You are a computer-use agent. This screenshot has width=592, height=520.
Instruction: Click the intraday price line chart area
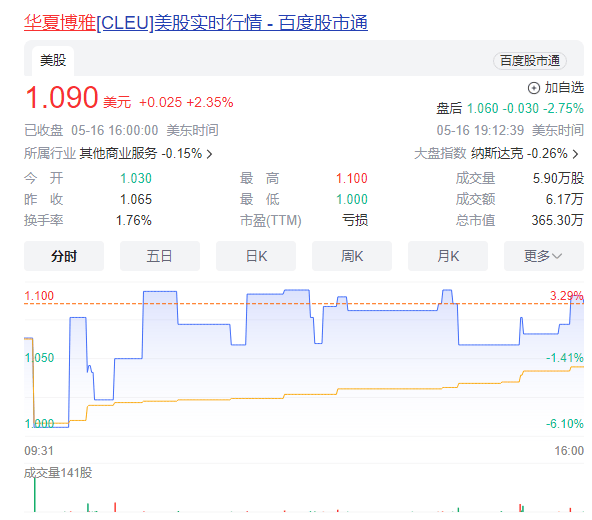tap(304, 359)
